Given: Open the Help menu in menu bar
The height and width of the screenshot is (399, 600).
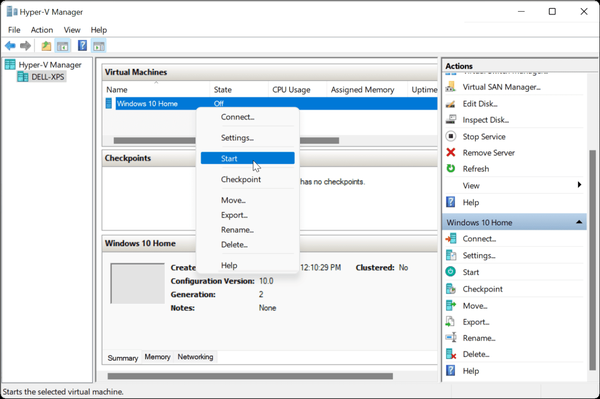Looking at the screenshot, I should (x=99, y=30).
